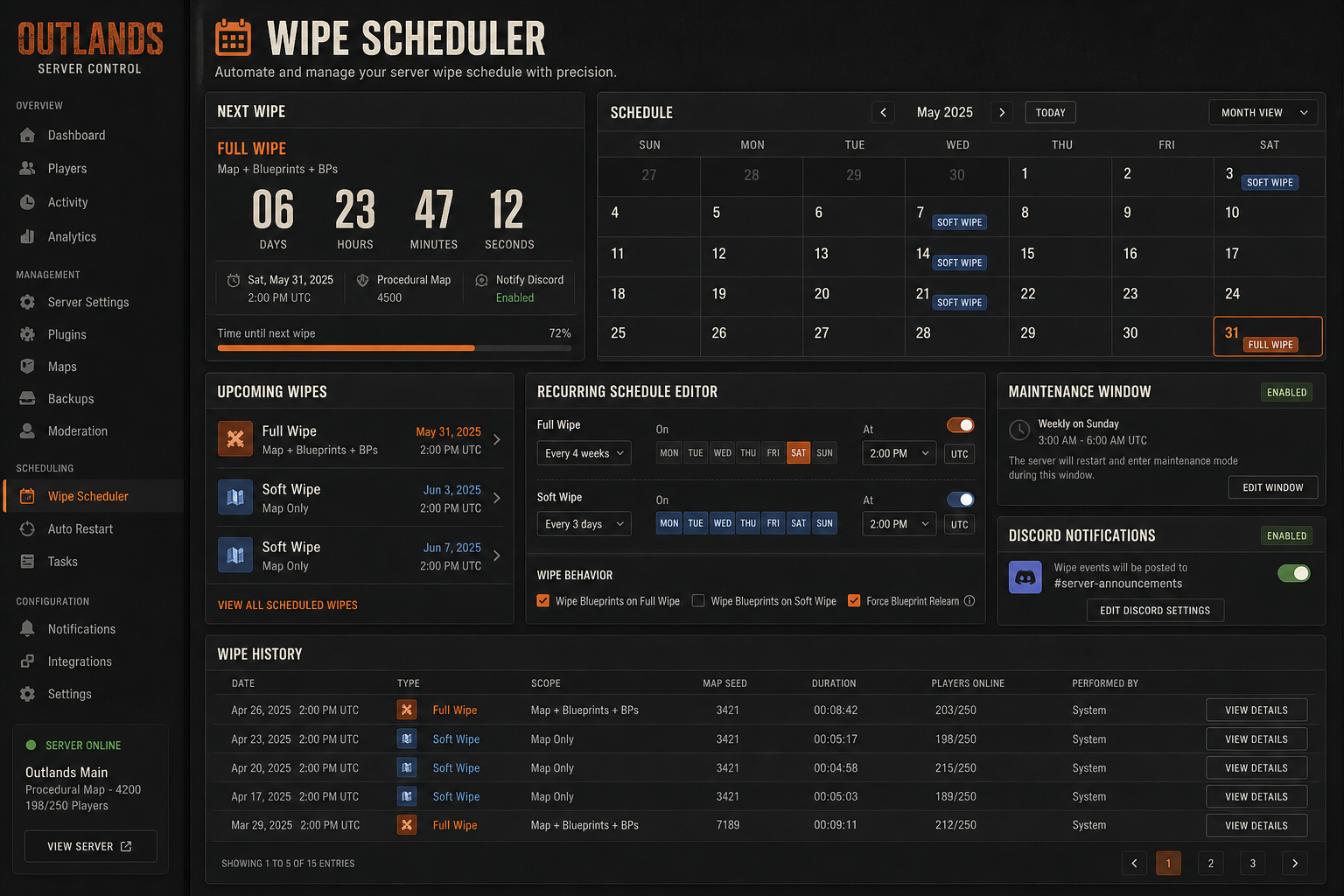Select the Maps icon in sidebar

click(28, 367)
